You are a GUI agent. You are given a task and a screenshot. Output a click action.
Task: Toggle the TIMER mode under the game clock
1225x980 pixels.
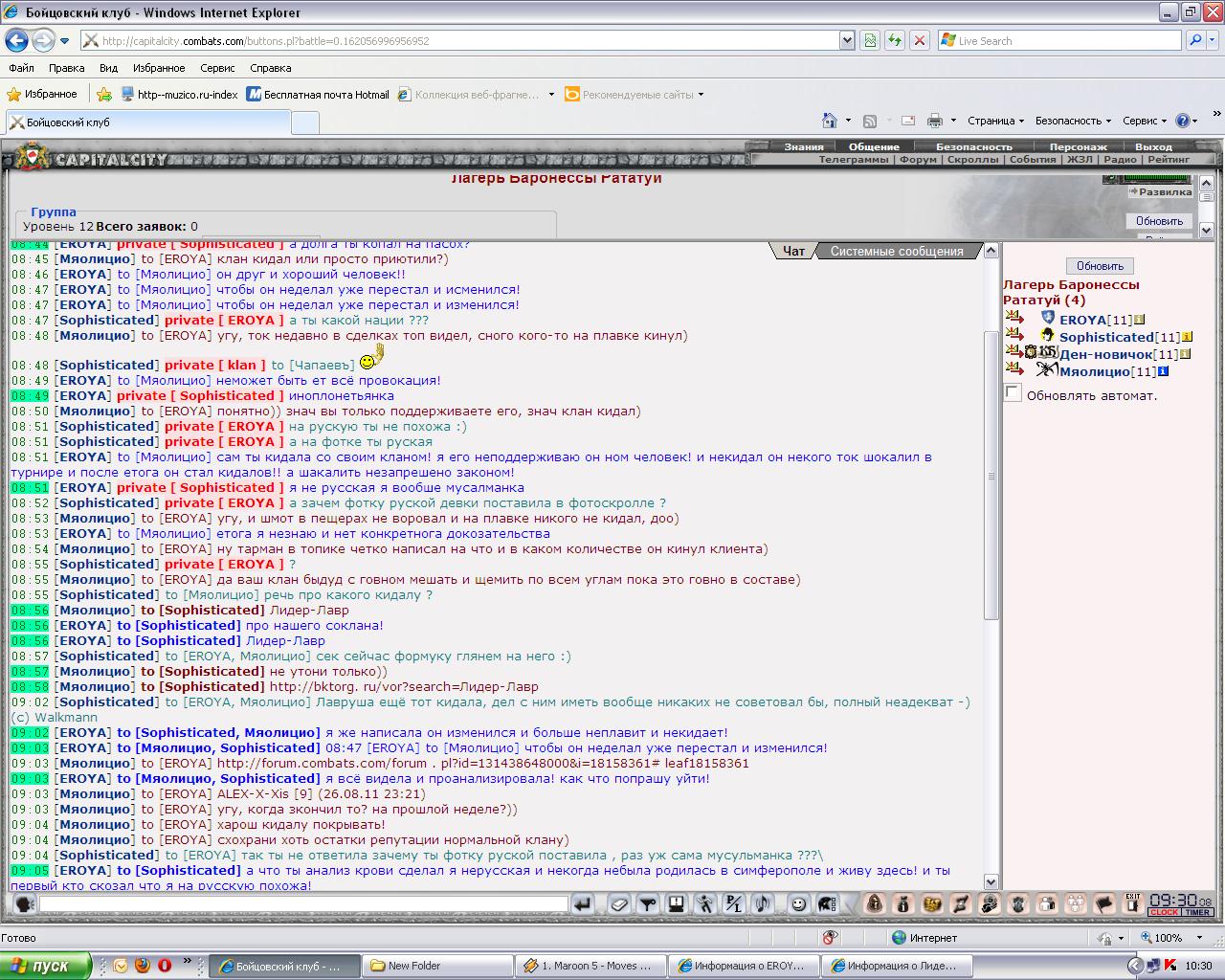1197,912
